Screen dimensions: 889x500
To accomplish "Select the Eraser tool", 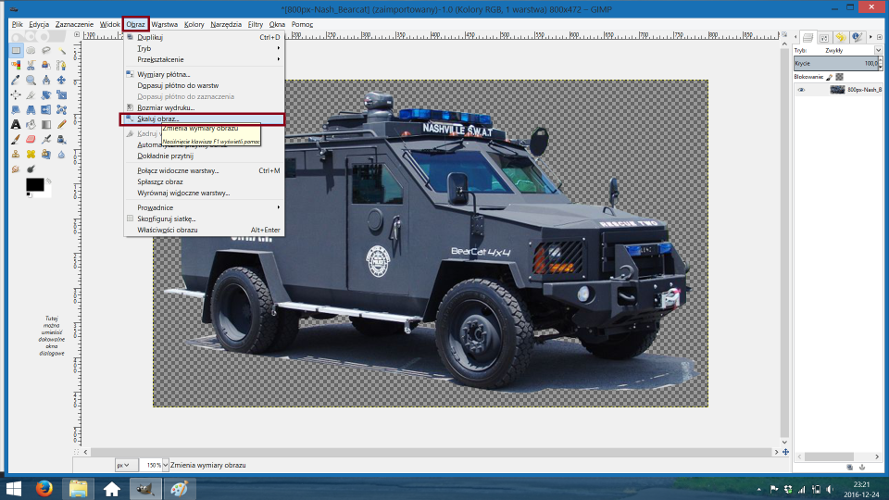I will point(31,139).
